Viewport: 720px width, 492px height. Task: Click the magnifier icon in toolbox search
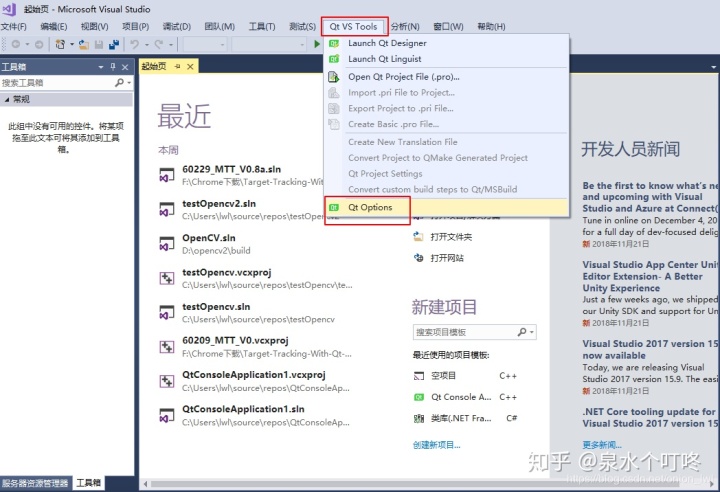[x=119, y=82]
